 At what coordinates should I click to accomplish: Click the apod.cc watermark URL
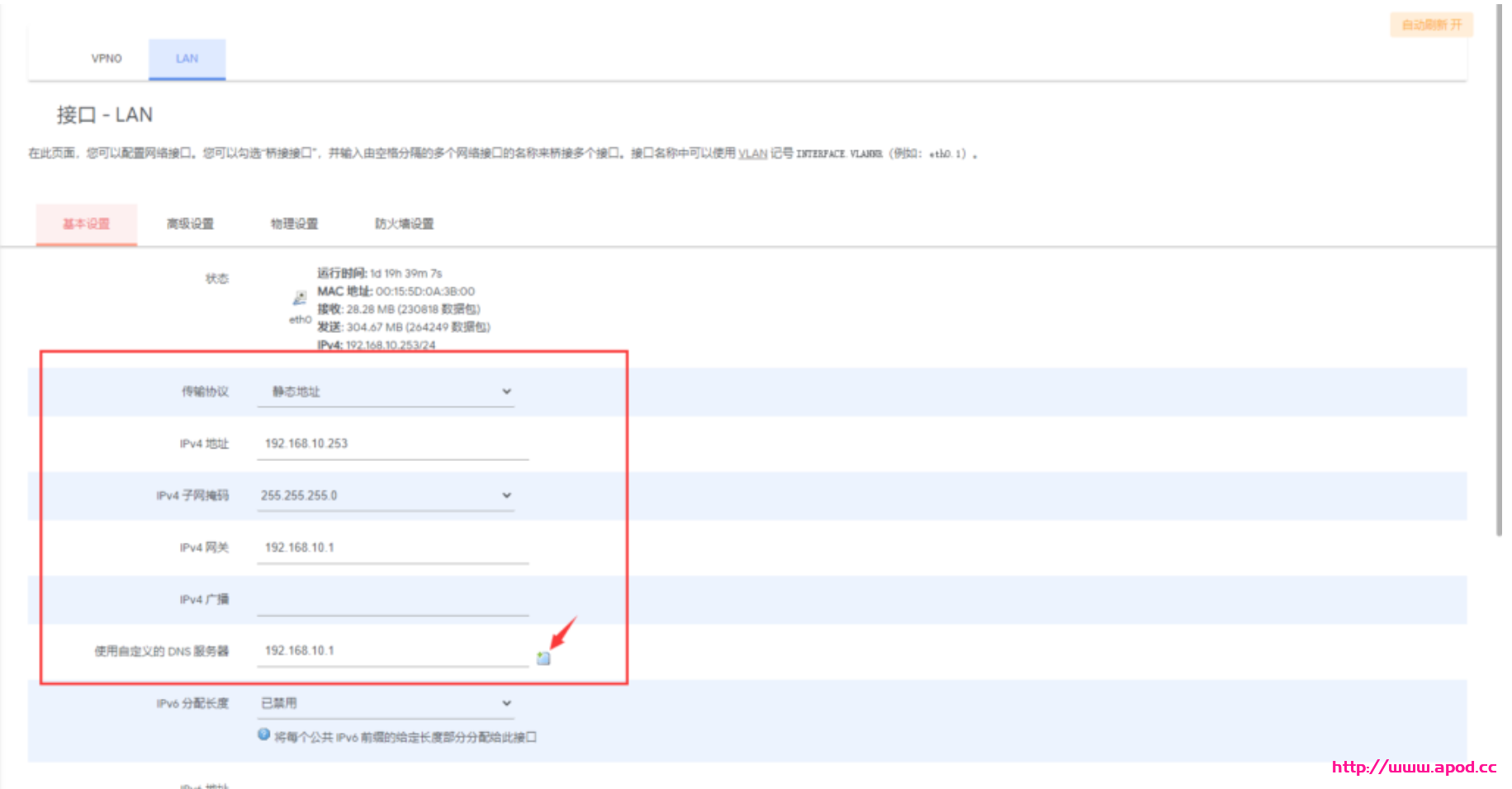1414,767
